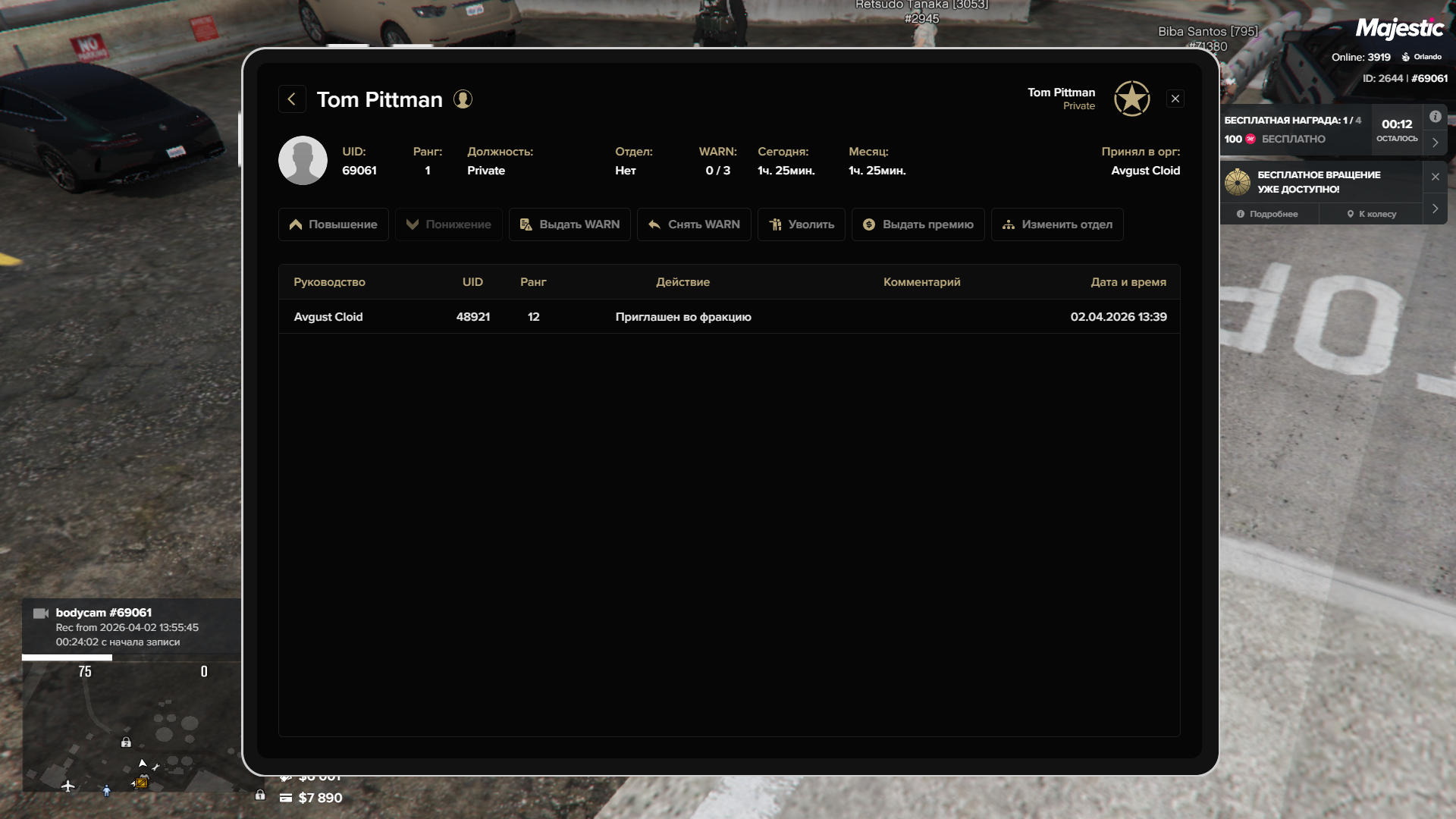The height and width of the screenshot is (819, 1456).
Task: Remove a warning with Снять WARN
Action: (x=694, y=224)
